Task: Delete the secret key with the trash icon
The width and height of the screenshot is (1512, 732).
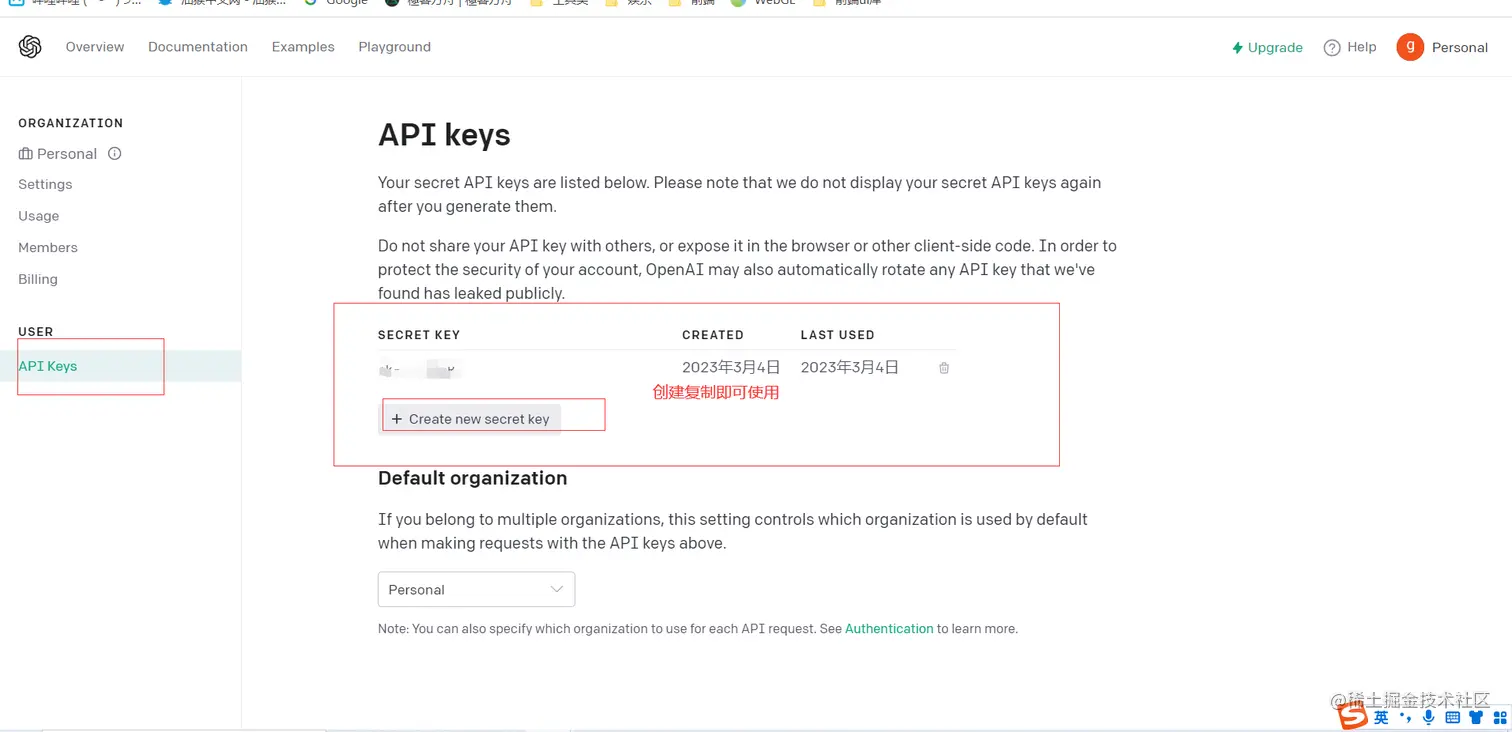Action: click(944, 368)
